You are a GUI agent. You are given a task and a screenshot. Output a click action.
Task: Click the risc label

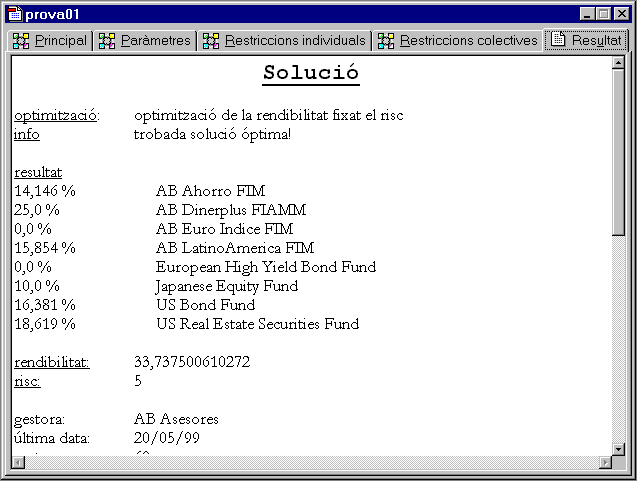(x=27, y=381)
